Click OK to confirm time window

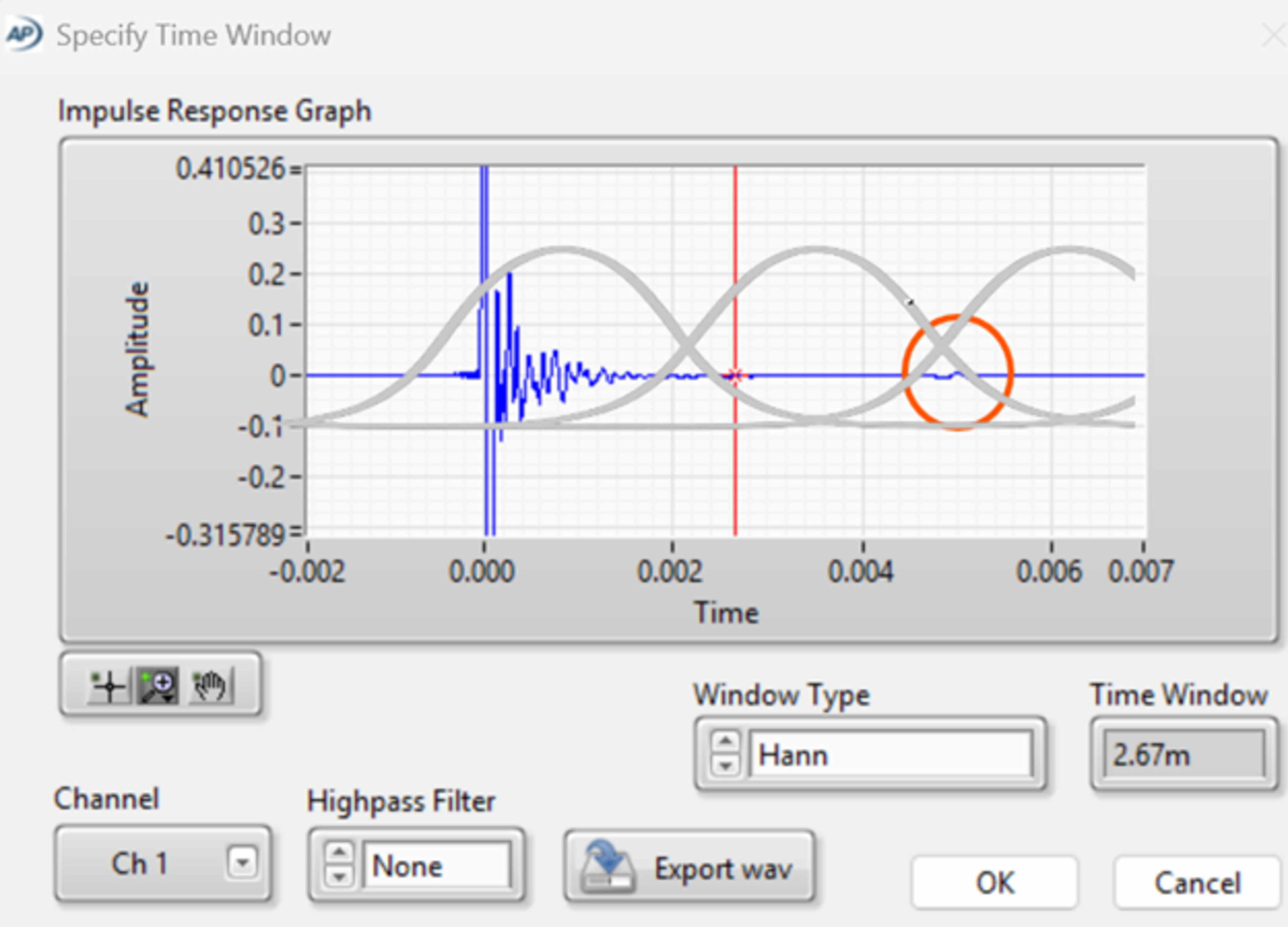click(x=995, y=883)
